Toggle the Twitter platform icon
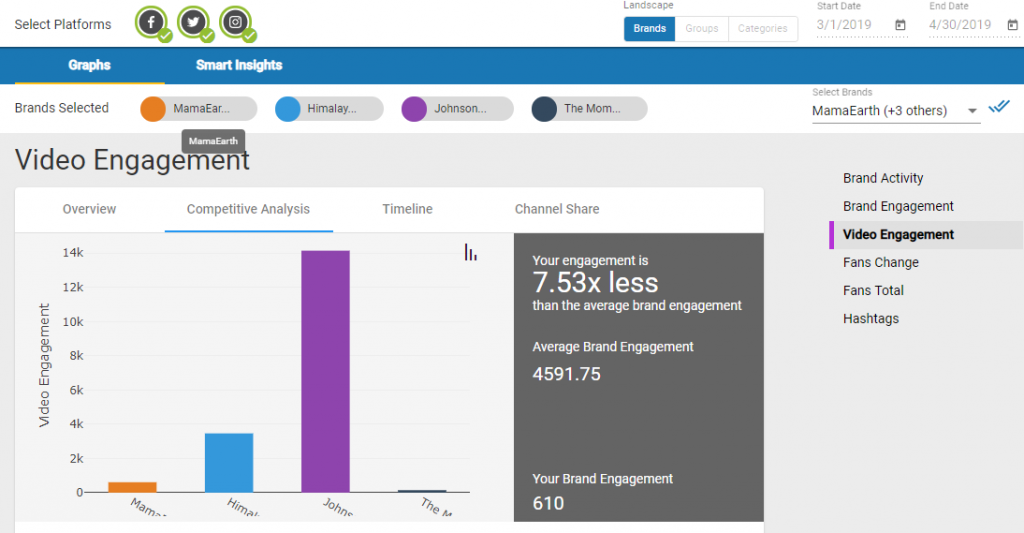1024x533 pixels. tap(193, 22)
